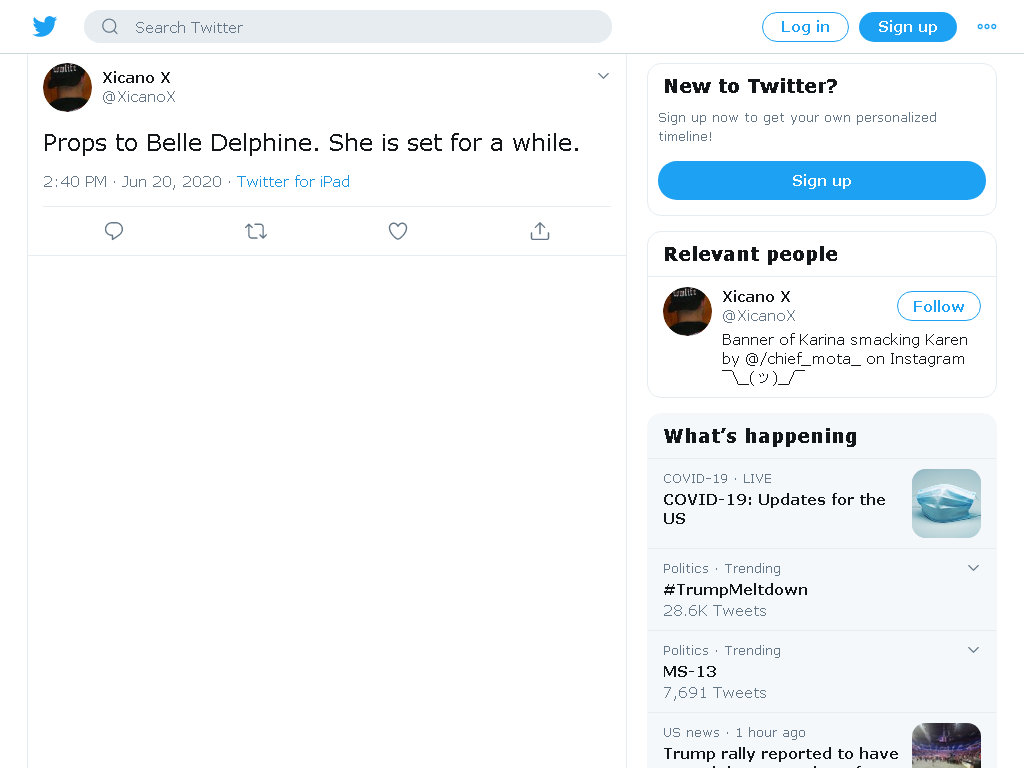This screenshot has width=1024, height=768.
Task: Expand the tweet options chevron
Action: click(x=603, y=76)
